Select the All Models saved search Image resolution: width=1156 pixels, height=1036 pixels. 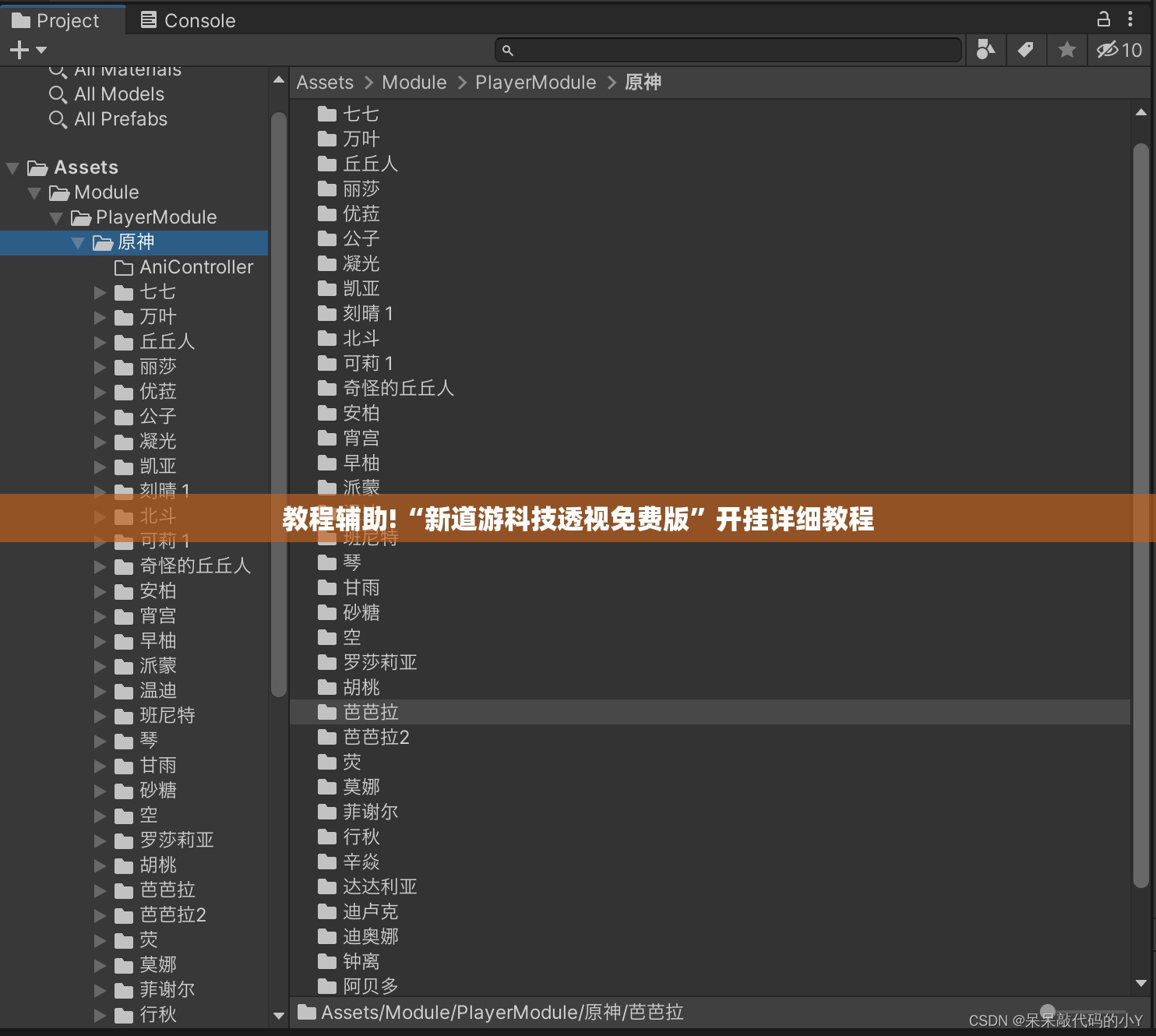point(119,94)
